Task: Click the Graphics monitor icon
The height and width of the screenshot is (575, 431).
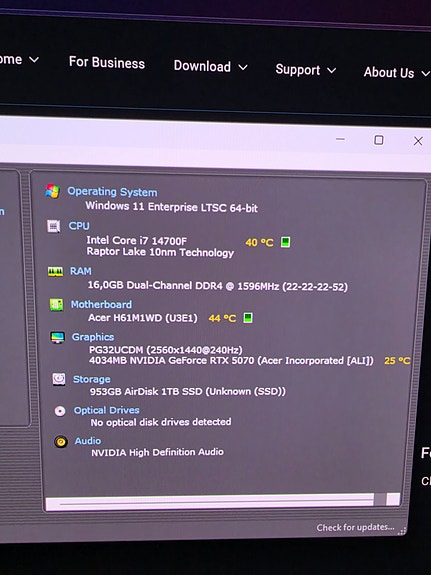Action: tap(58, 337)
